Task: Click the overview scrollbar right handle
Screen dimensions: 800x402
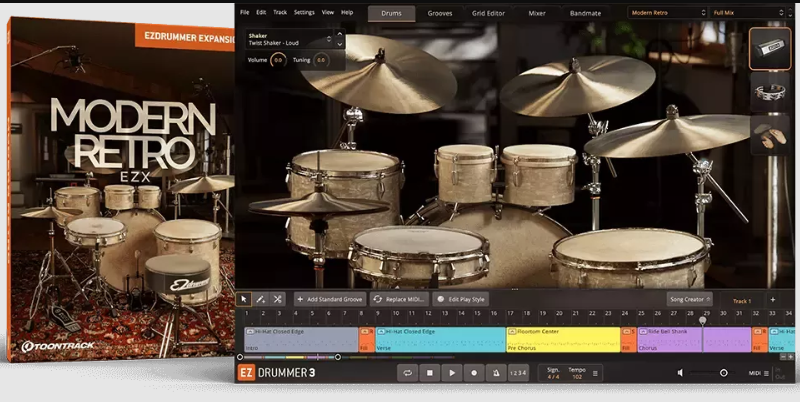Action: tap(337, 357)
